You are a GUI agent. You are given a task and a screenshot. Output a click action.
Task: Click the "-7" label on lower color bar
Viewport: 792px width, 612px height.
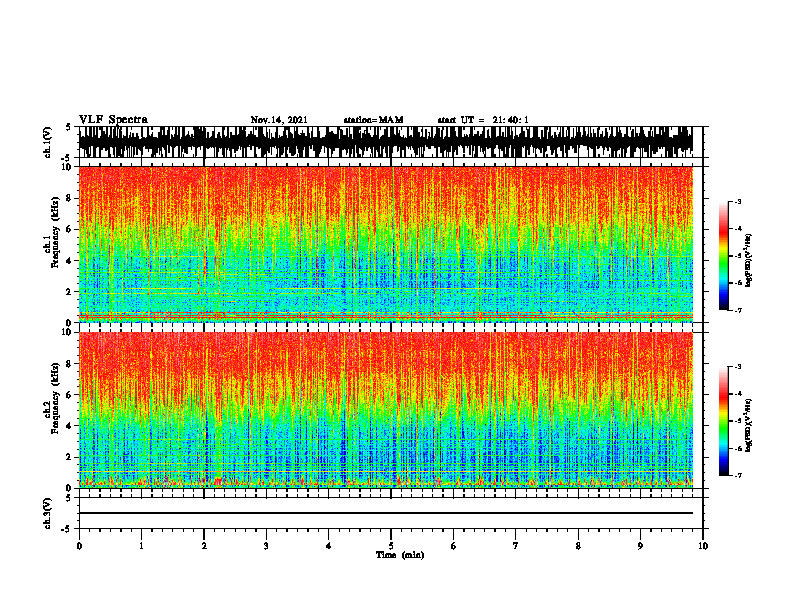coord(738,476)
